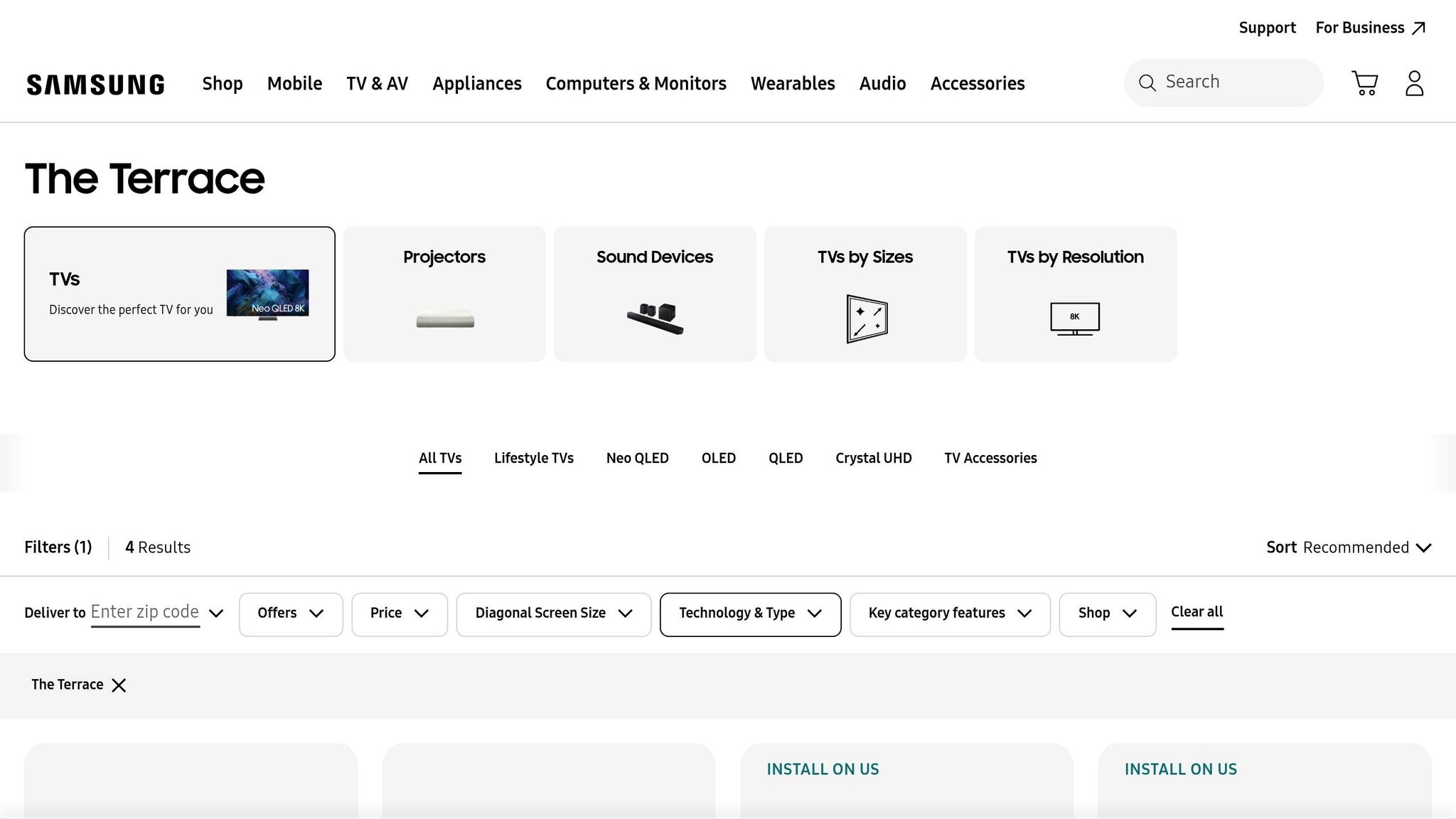Open the Technology & Type filter
Image resolution: width=1456 pixels, height=819 pixels.
(750, 614)
